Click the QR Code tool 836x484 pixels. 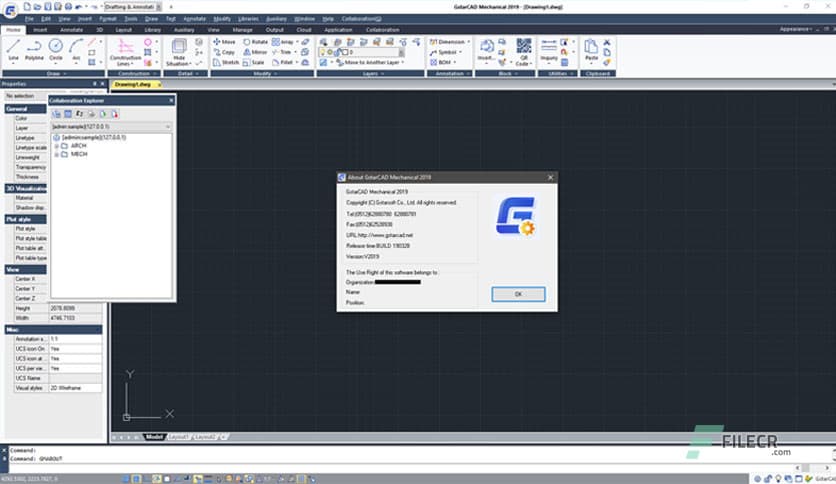point(524,51)
